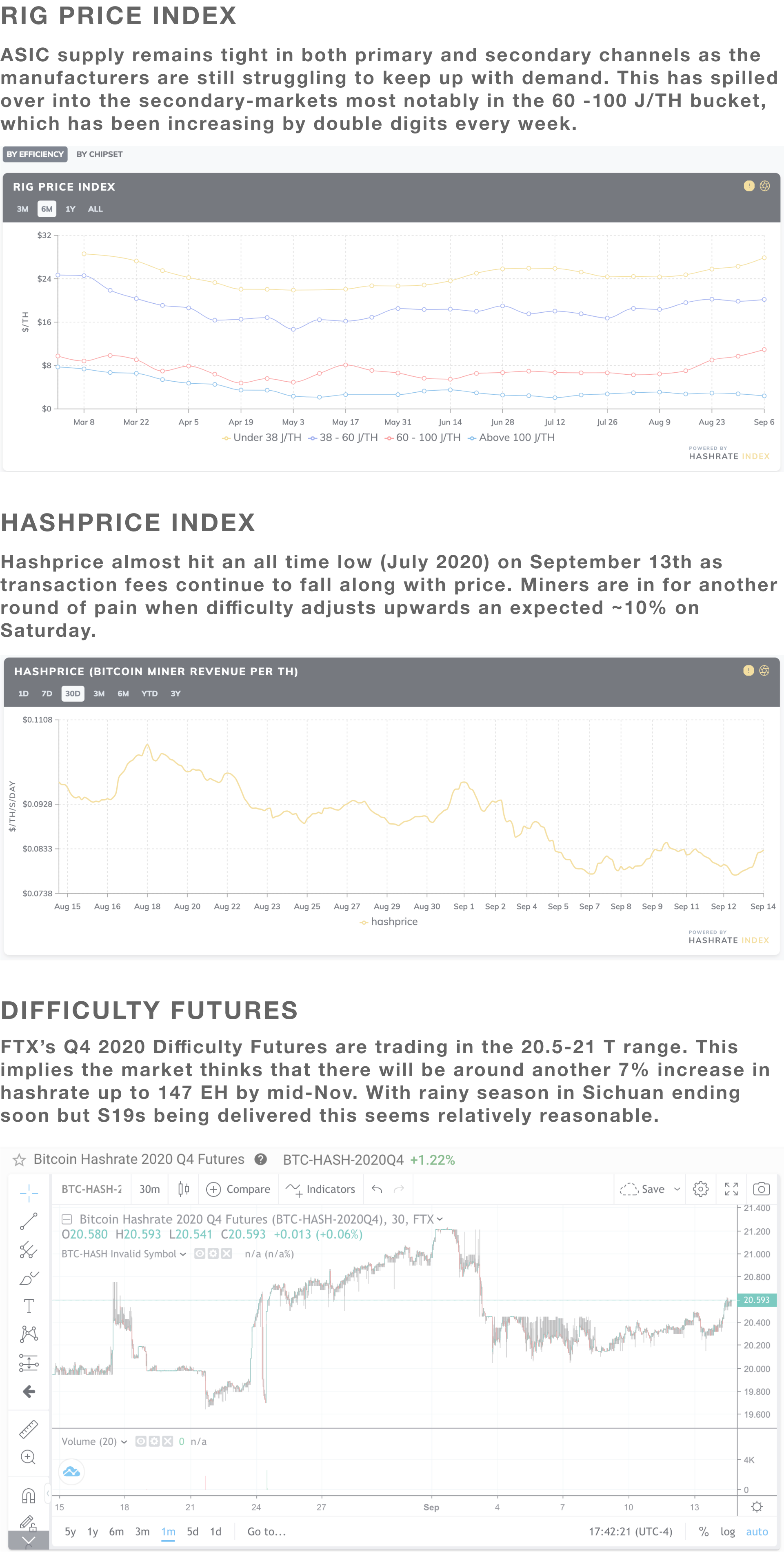Switch to the BY CHIPSET tab
784x1552 pixels.
(x=99, y=154)
